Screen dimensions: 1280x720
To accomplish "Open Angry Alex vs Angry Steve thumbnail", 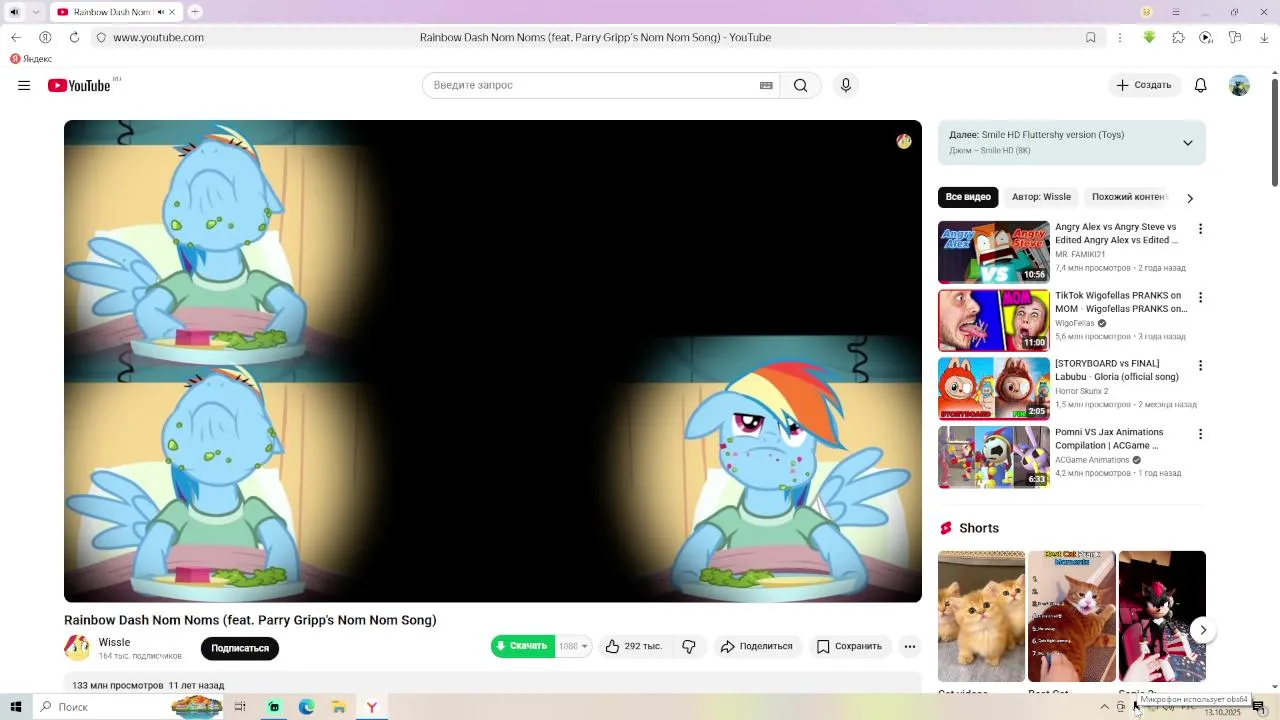I will pyautogui.click(x=994, y=252).
